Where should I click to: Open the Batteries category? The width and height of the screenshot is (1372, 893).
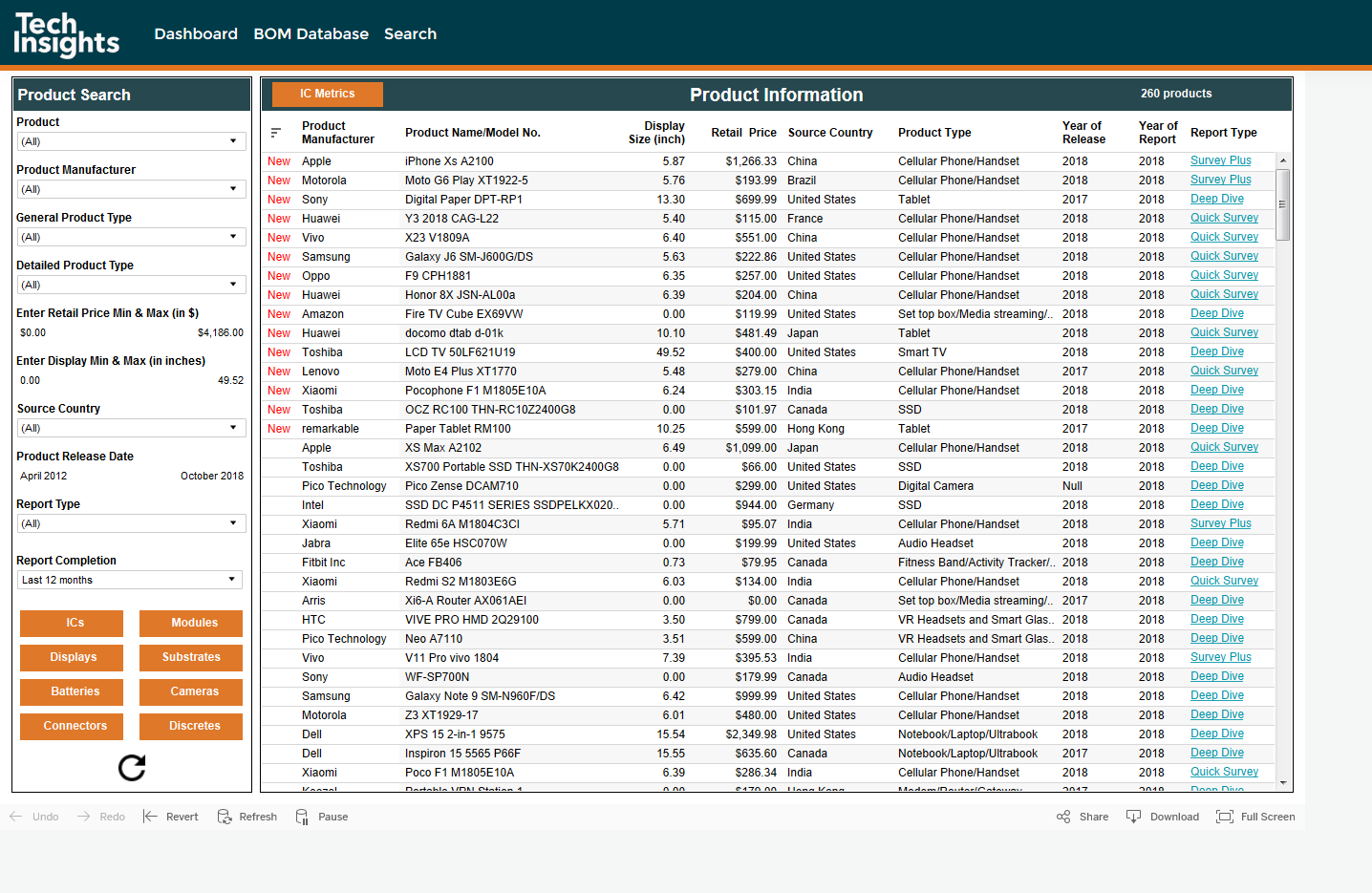[75, 691]
